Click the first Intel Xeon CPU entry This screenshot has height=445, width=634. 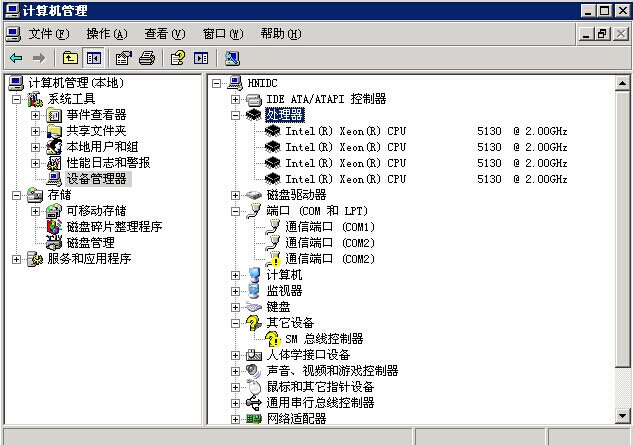(345, 131)
